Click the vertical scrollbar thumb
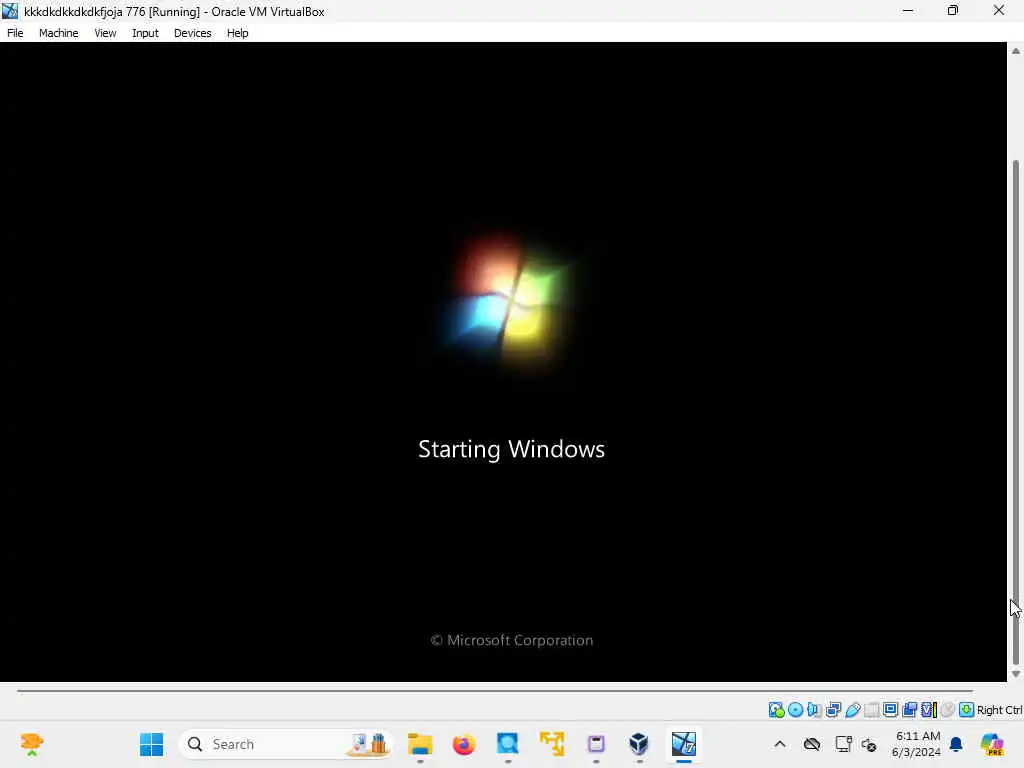This screenshot has height=768, width=1024. (1016, 411)
